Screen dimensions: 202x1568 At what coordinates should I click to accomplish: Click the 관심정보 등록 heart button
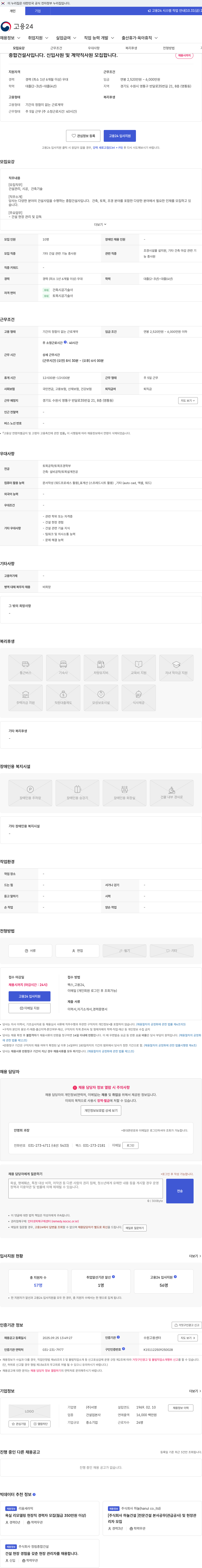click(x=83, y=136)
